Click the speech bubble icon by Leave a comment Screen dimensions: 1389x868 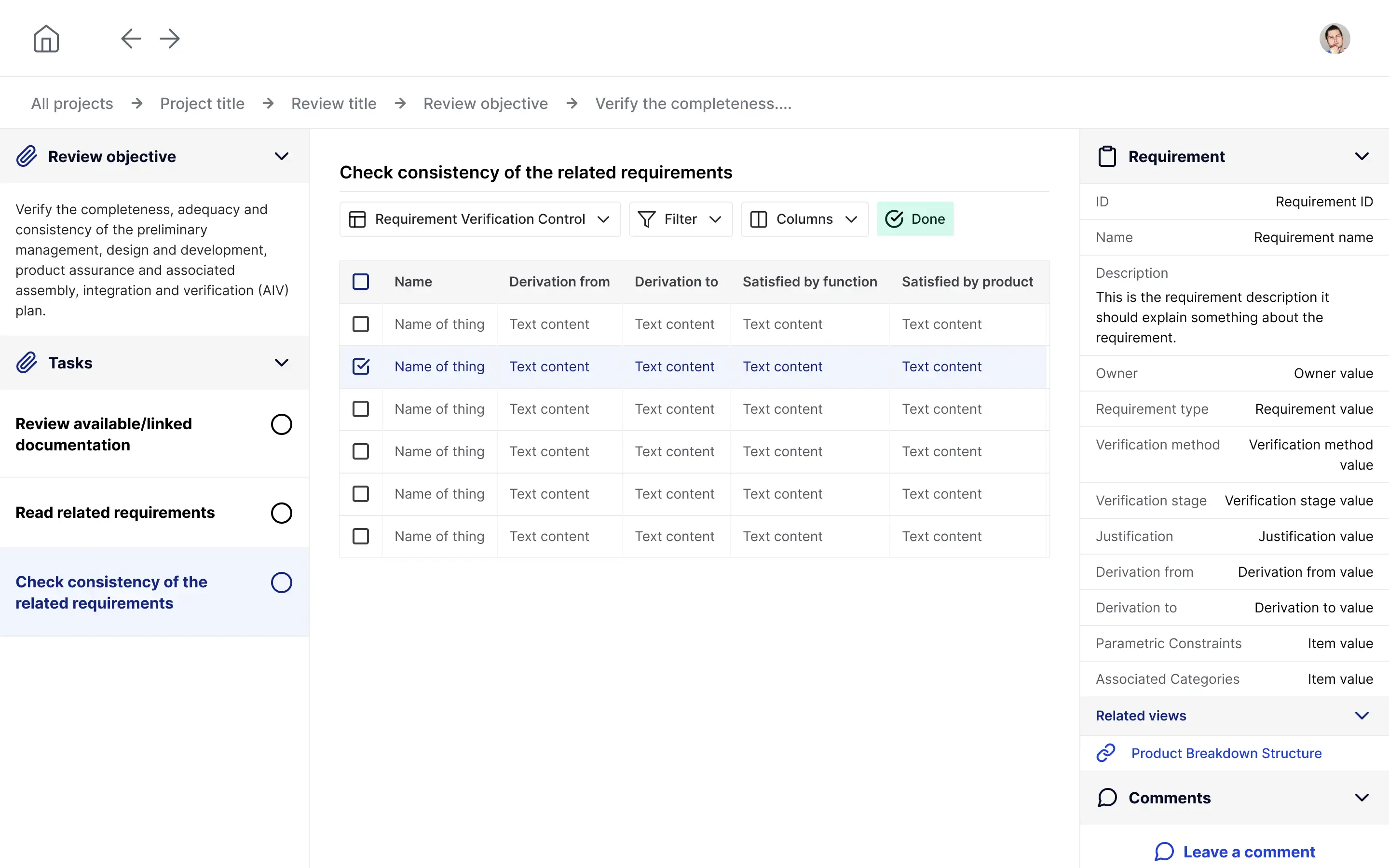1164,851
